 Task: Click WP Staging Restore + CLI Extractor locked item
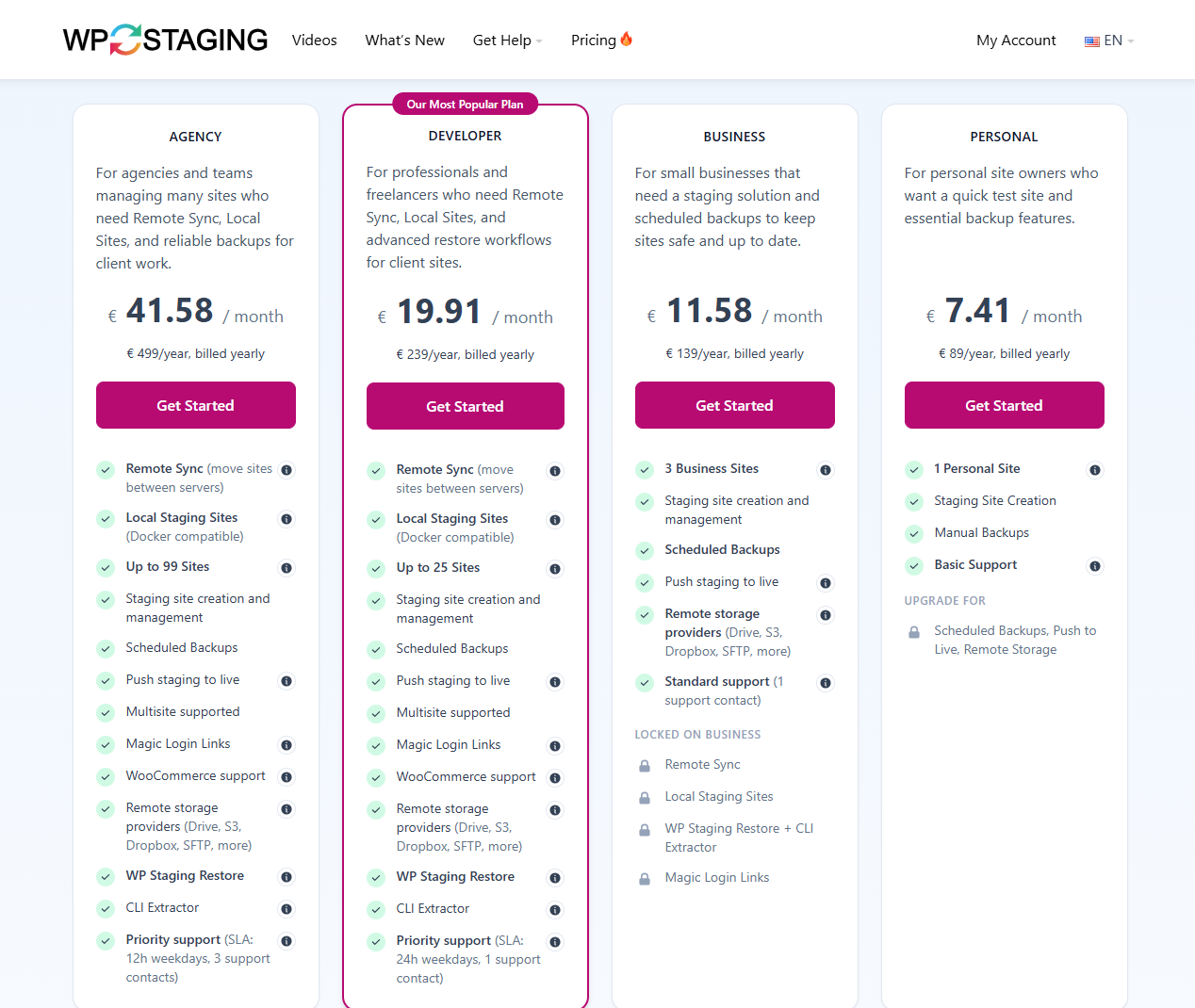(x=739, y=838)
